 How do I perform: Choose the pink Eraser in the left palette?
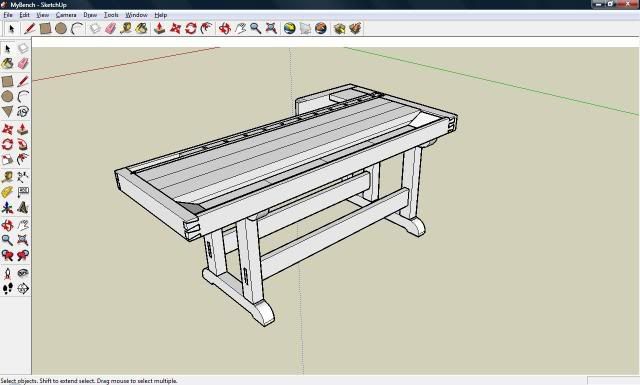[23, 64]
